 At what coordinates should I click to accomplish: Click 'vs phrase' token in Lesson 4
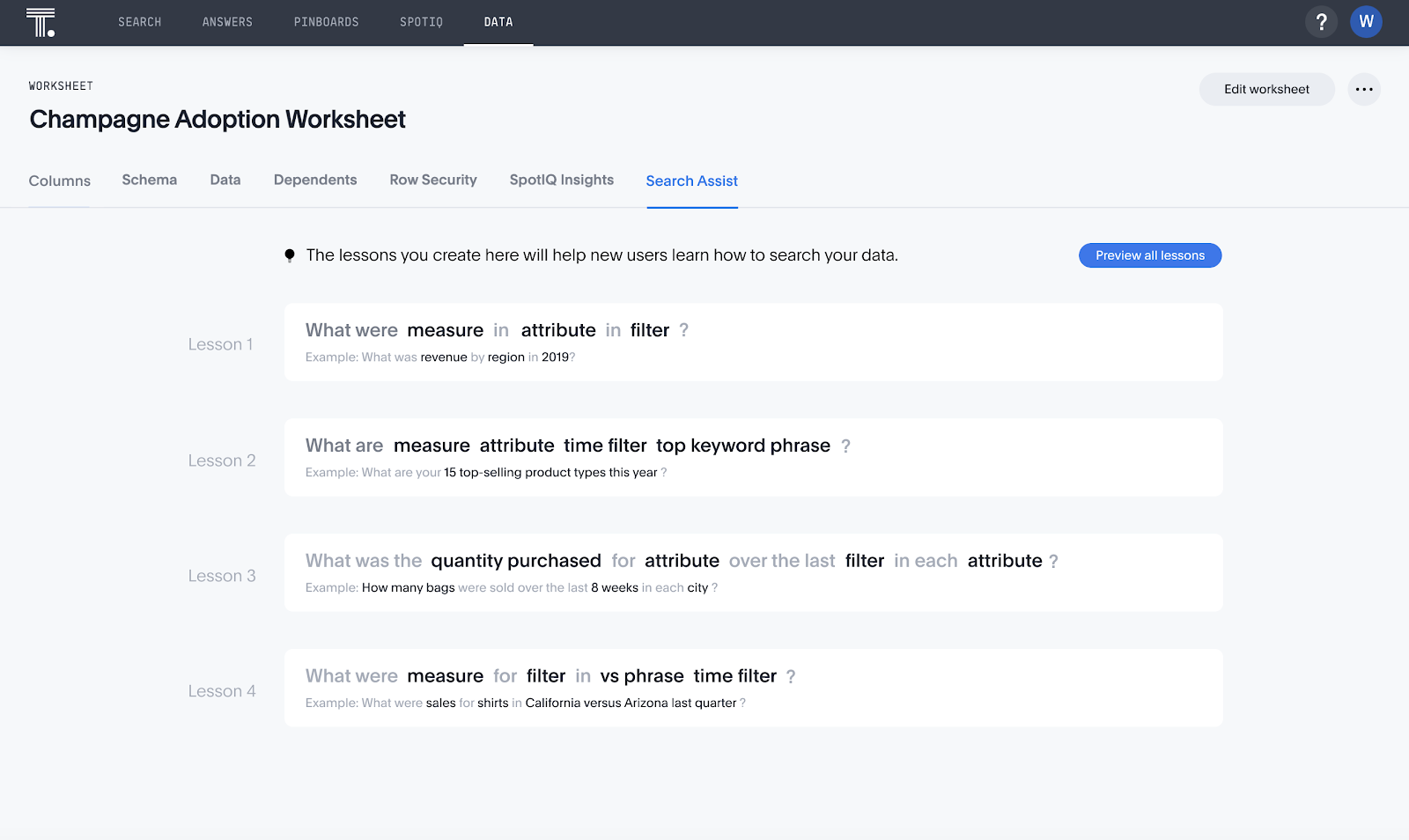642,676
